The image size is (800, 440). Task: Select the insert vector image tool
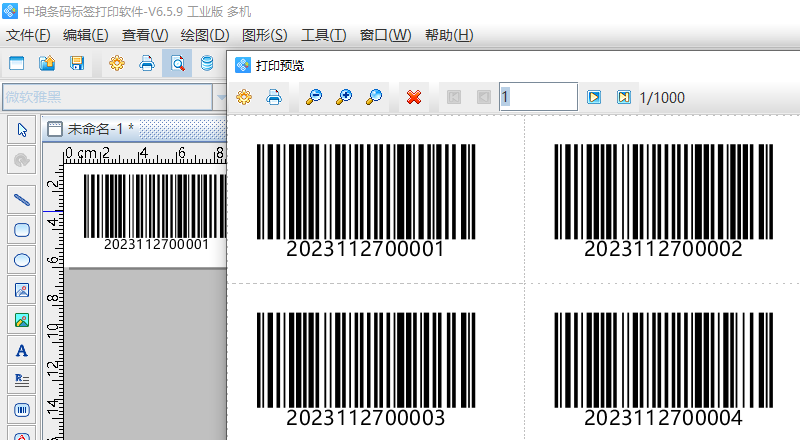tap(21, 290)
